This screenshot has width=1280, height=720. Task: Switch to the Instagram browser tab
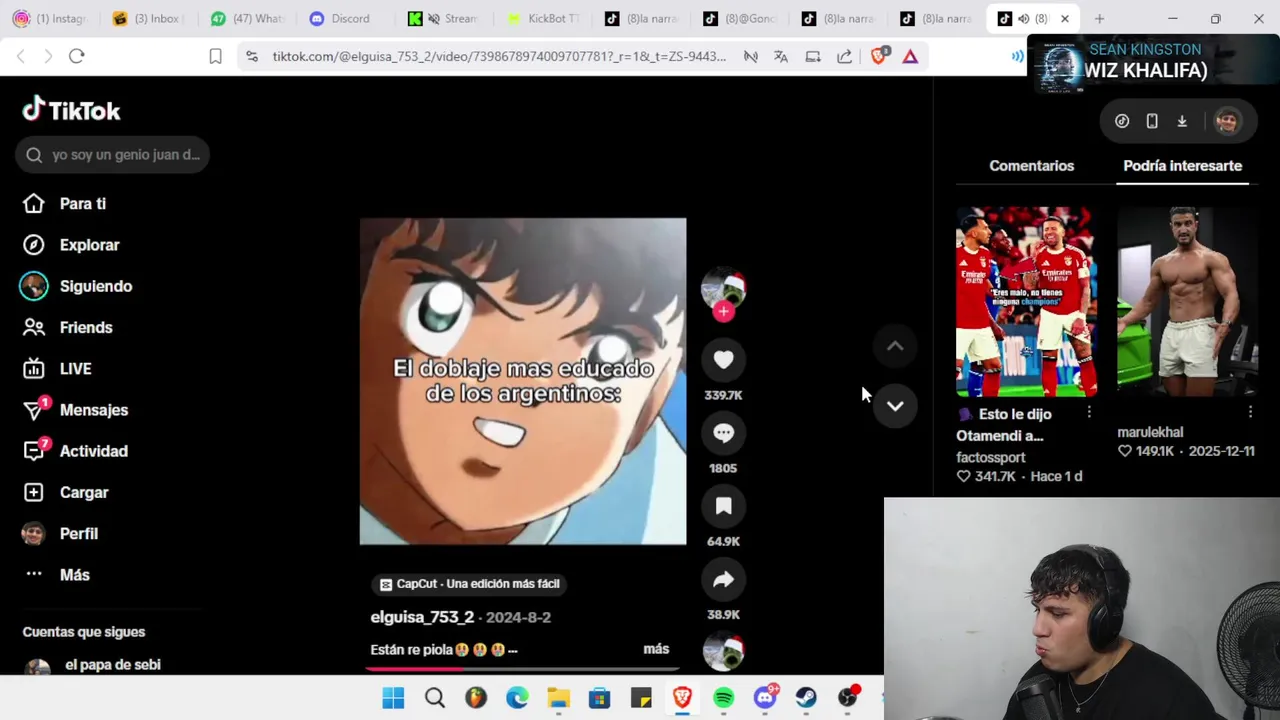pyautogui.click(x=50, y=18)
